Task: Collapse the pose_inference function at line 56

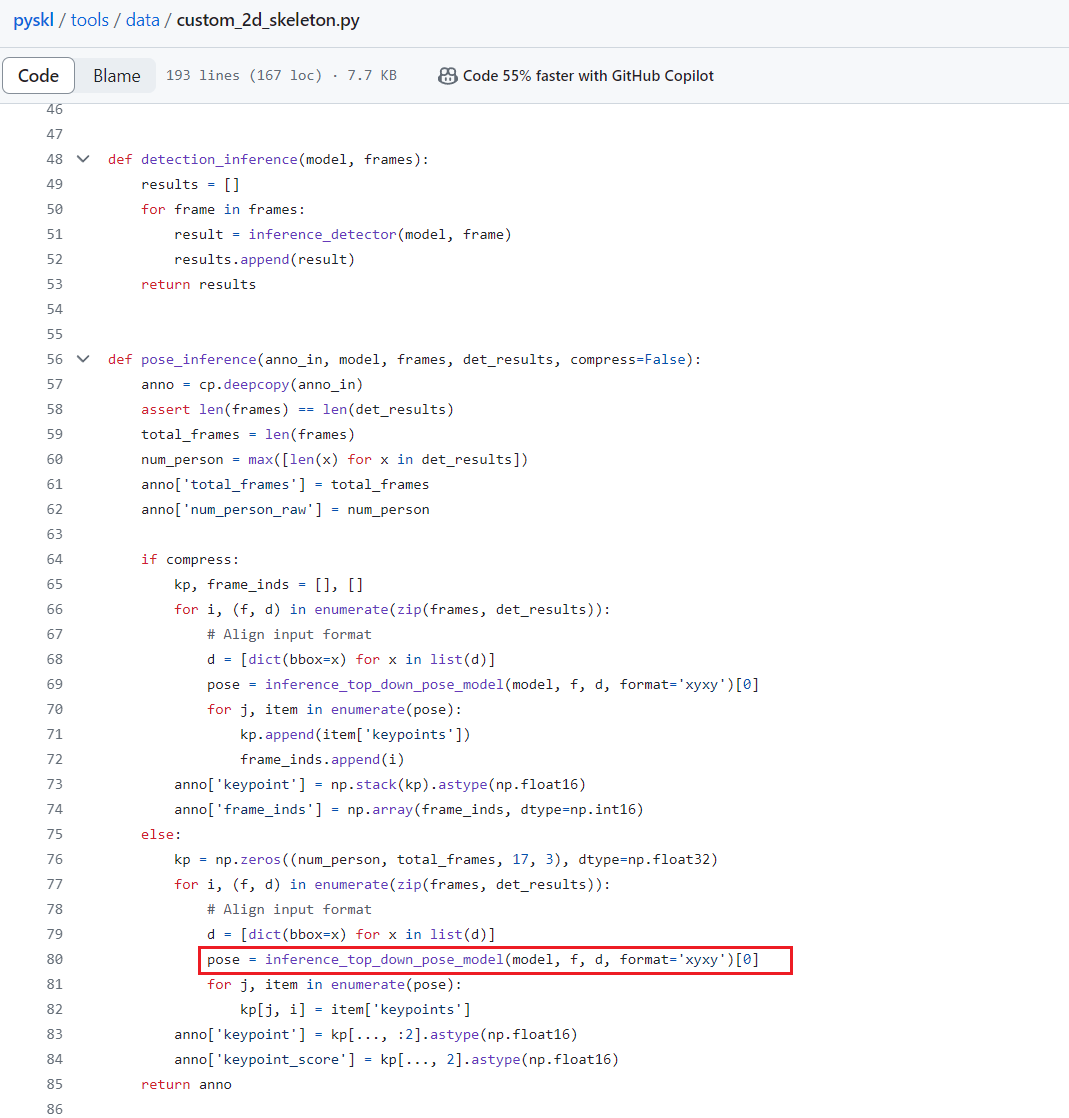Action: pyautogui.click(x=82, y=358)
